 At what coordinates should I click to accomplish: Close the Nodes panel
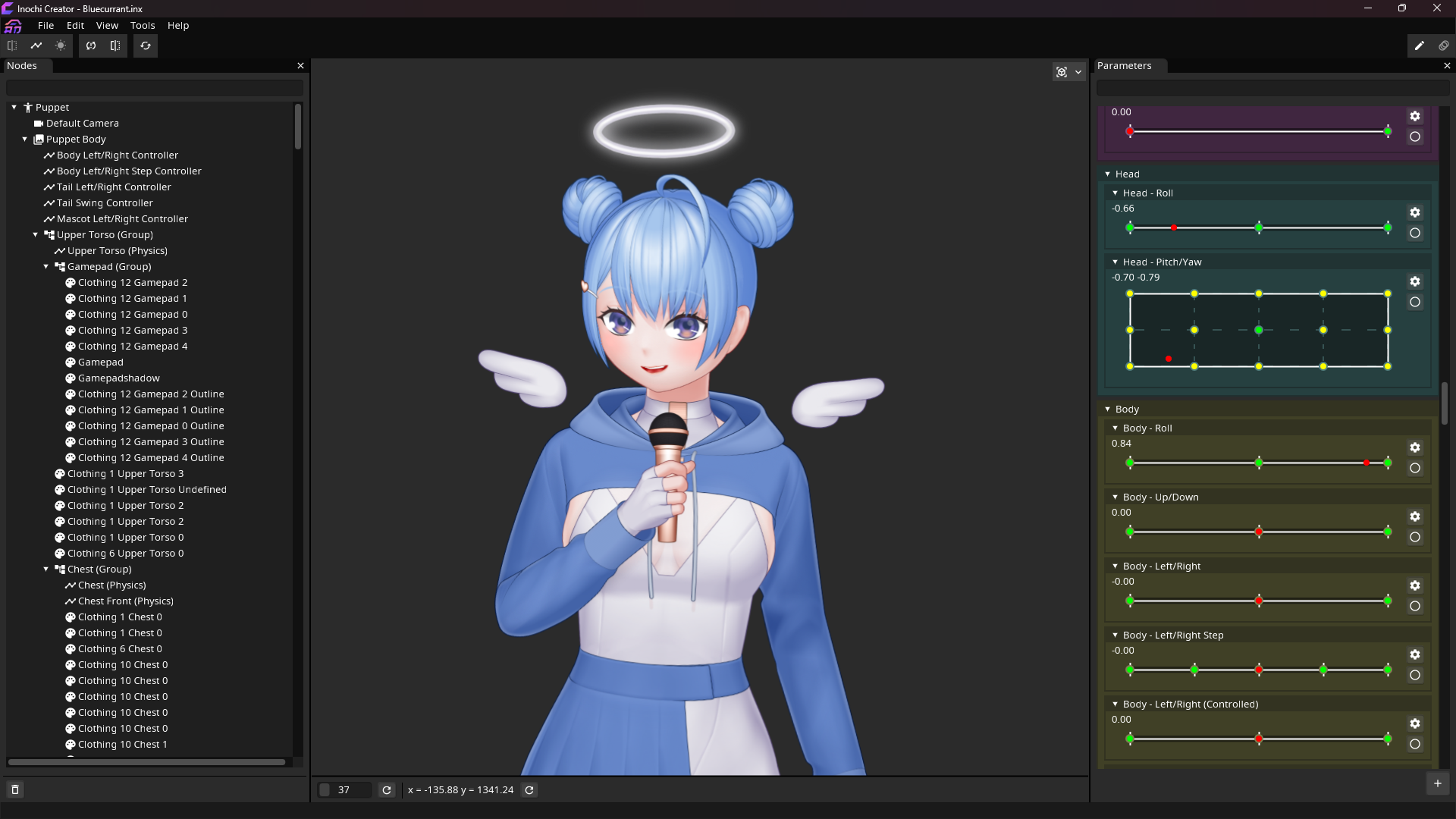pyautogui.click(x=300, y=66)
